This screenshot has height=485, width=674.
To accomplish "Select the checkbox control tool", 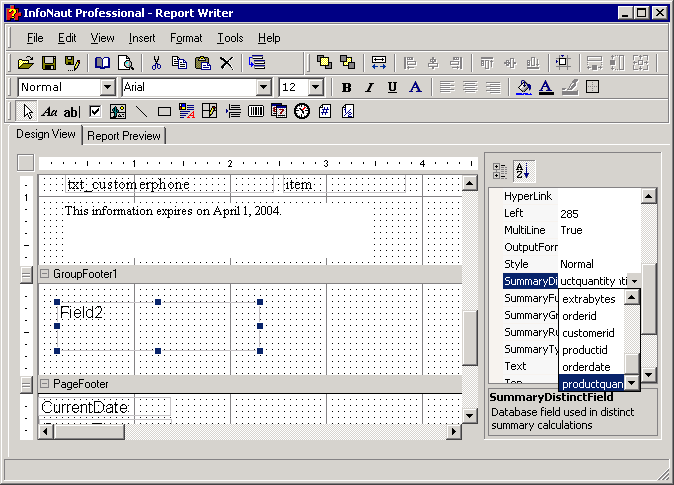I will point(95,111).
